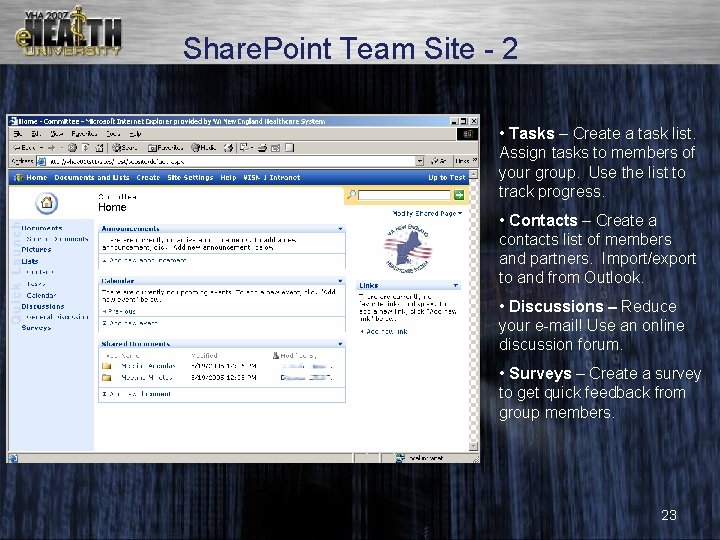Open the View menu

click(56, 134)
